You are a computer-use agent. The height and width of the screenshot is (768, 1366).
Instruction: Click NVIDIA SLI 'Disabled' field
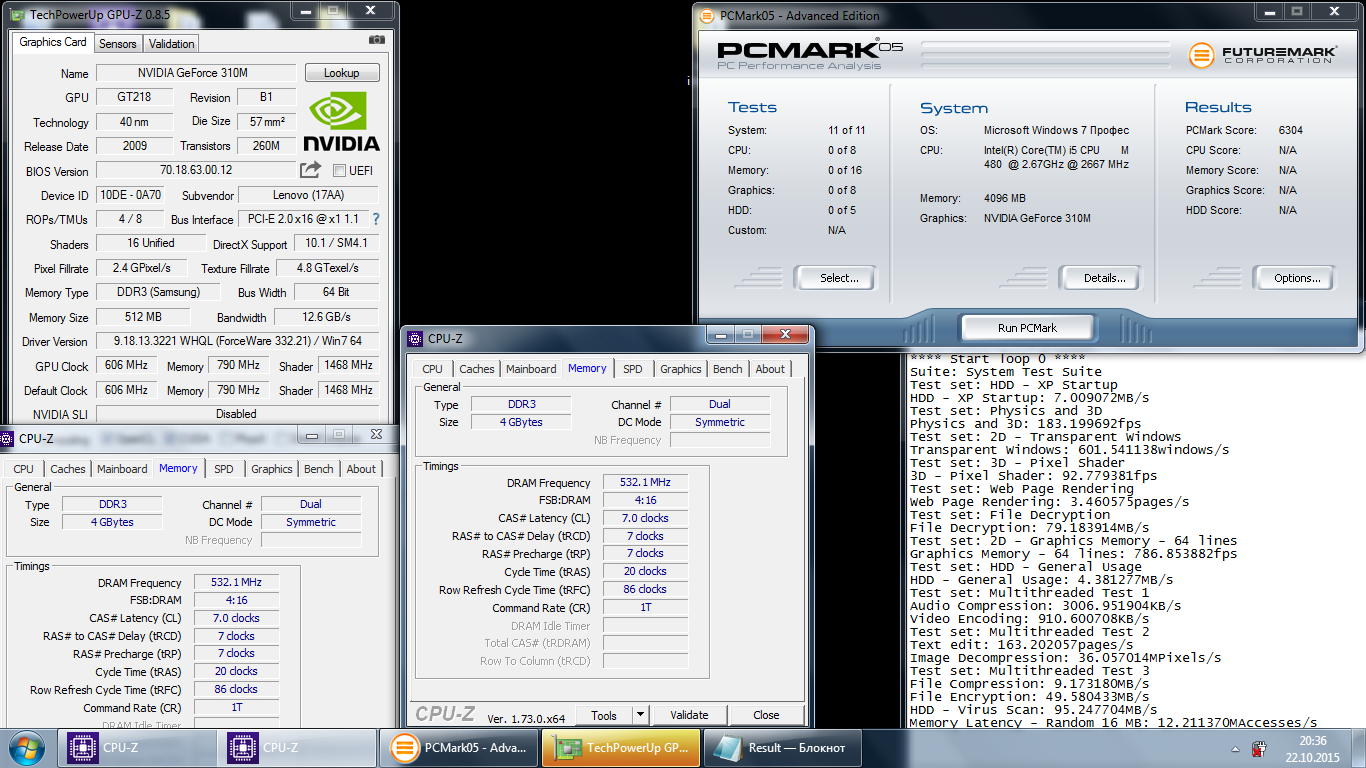tap(237, 414)
